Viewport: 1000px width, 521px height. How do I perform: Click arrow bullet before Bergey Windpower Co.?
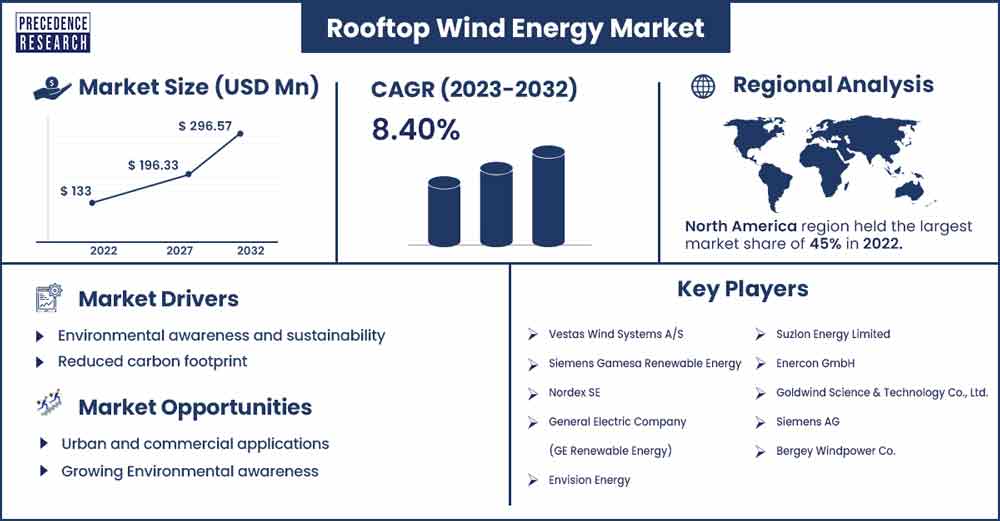[760, 451]
